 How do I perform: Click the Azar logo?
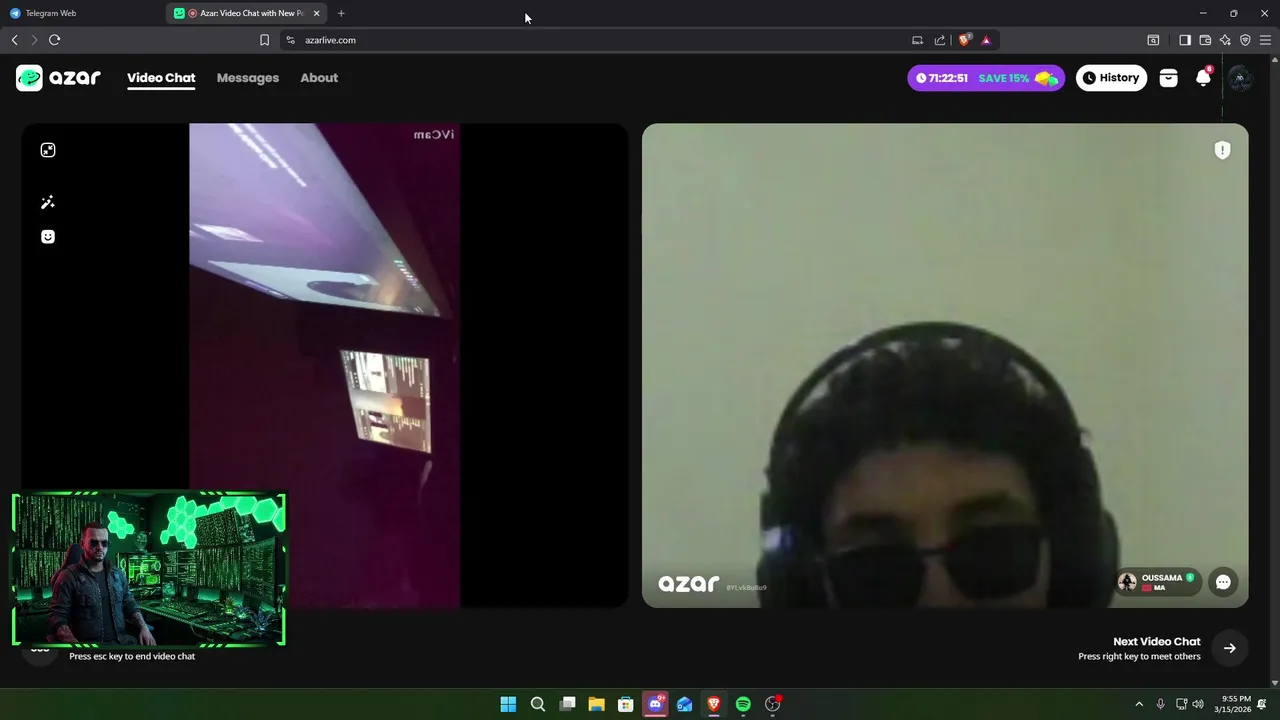pyautogui.click(x=58, y=78)
